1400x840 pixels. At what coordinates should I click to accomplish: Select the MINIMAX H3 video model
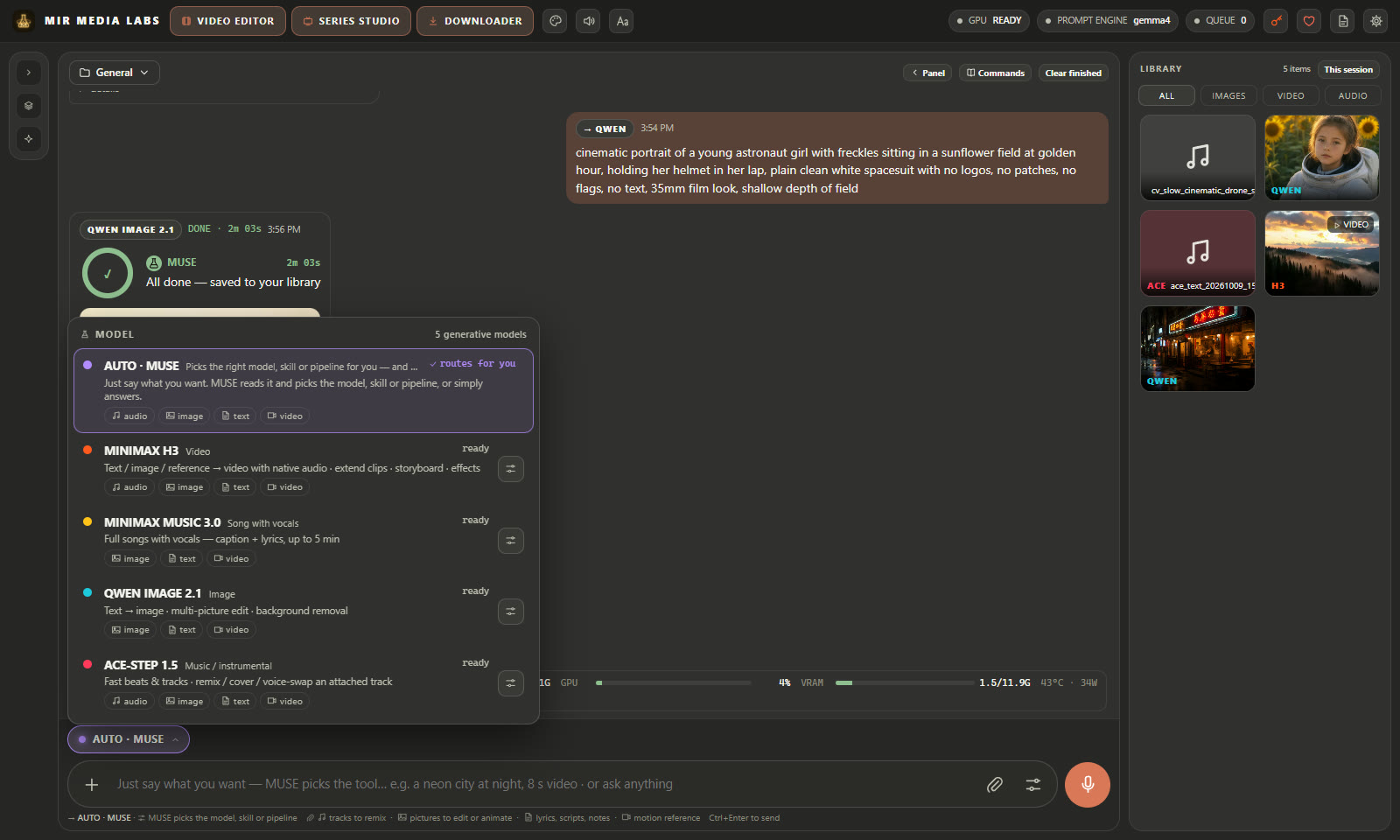tap(304, 469)
